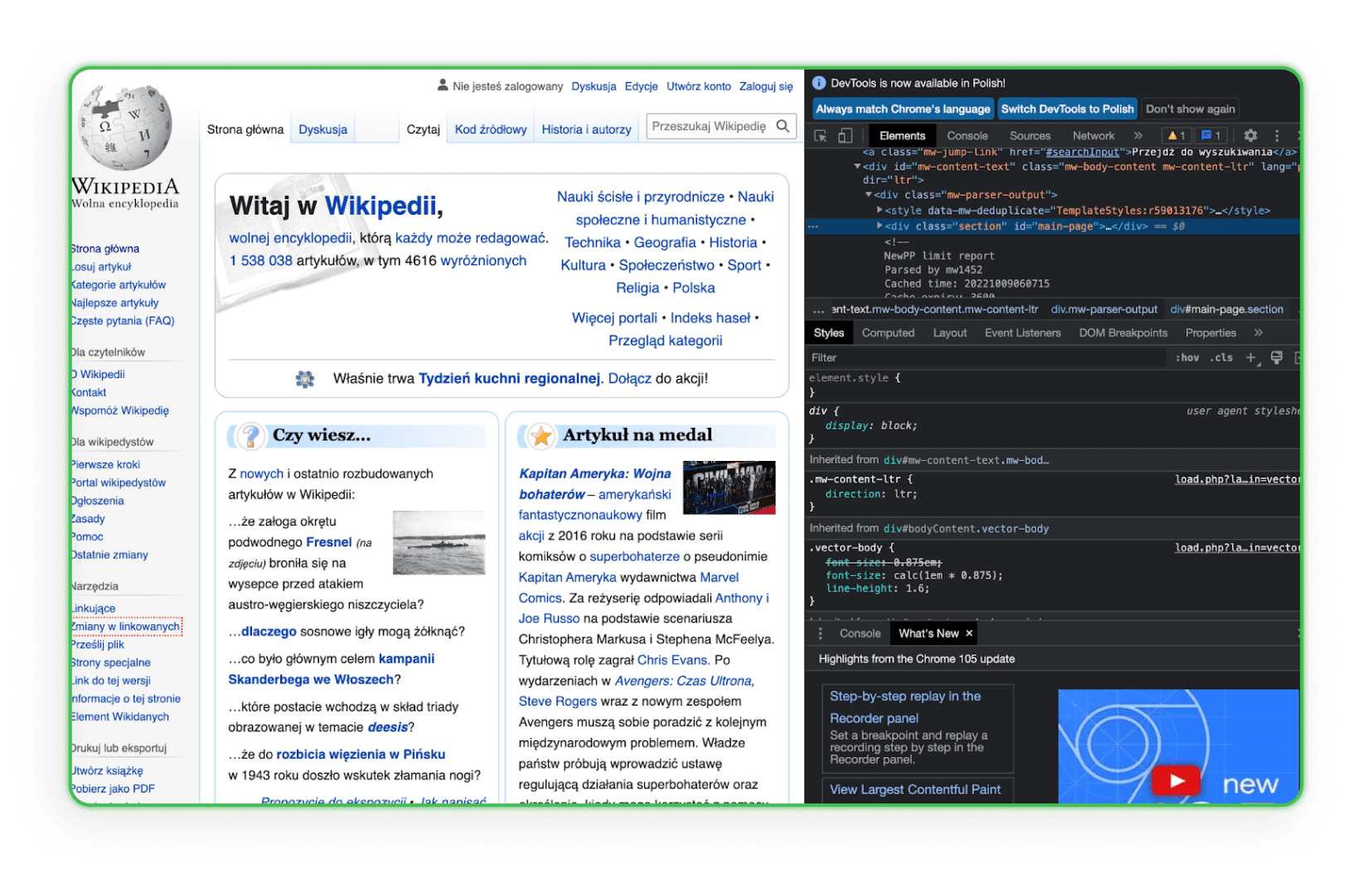Expand the style TemplateStyles node
The width and height of the screenshot is (1372, 873).
880,211
